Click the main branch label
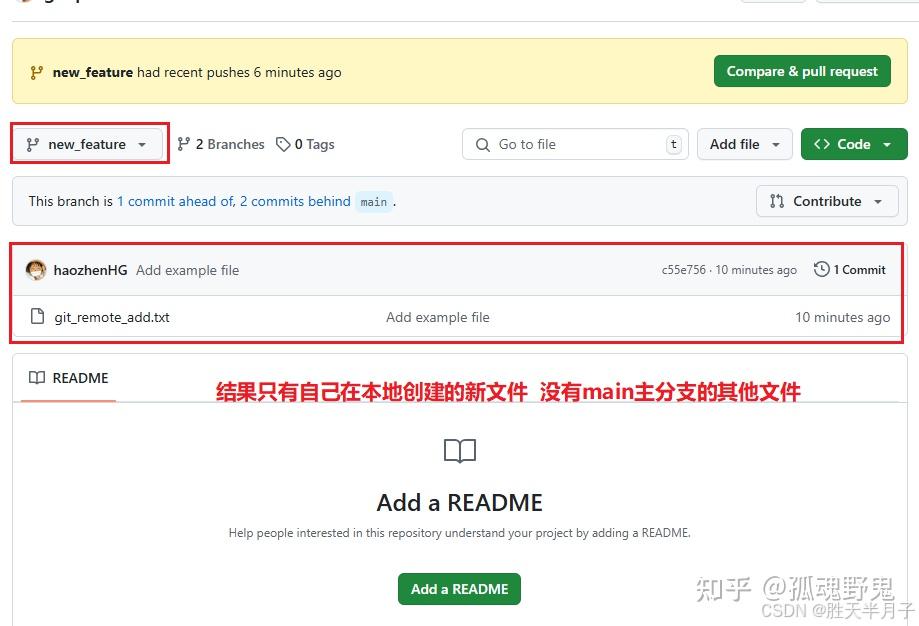919x626 pixels. (x=374, y=202)
